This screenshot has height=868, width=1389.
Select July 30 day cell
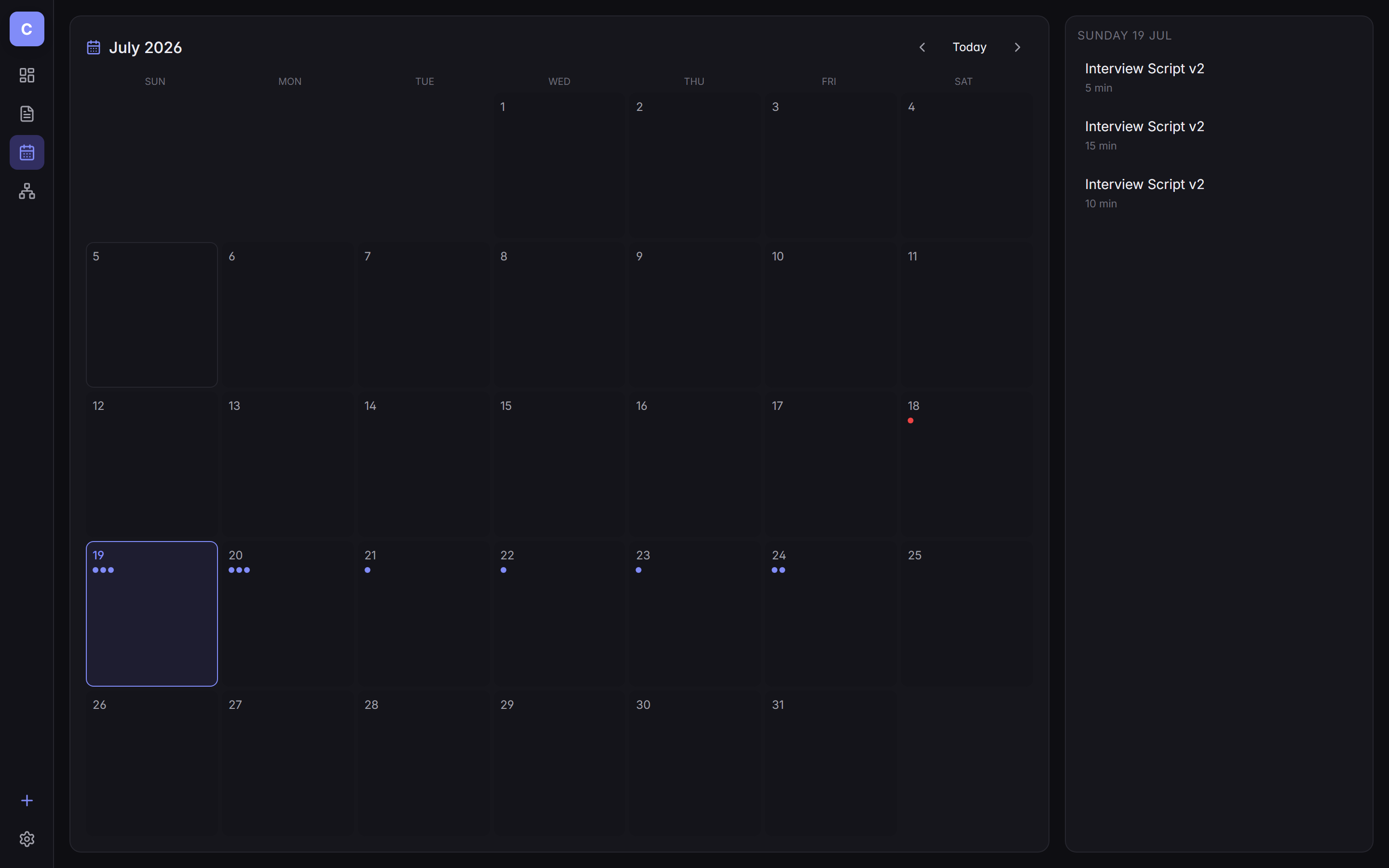click(695, 763)
